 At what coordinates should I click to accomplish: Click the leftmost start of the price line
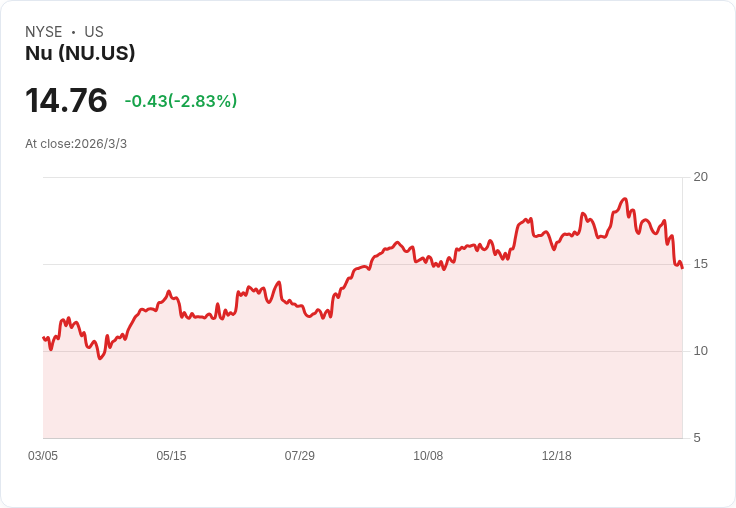[x=44, y=338]
